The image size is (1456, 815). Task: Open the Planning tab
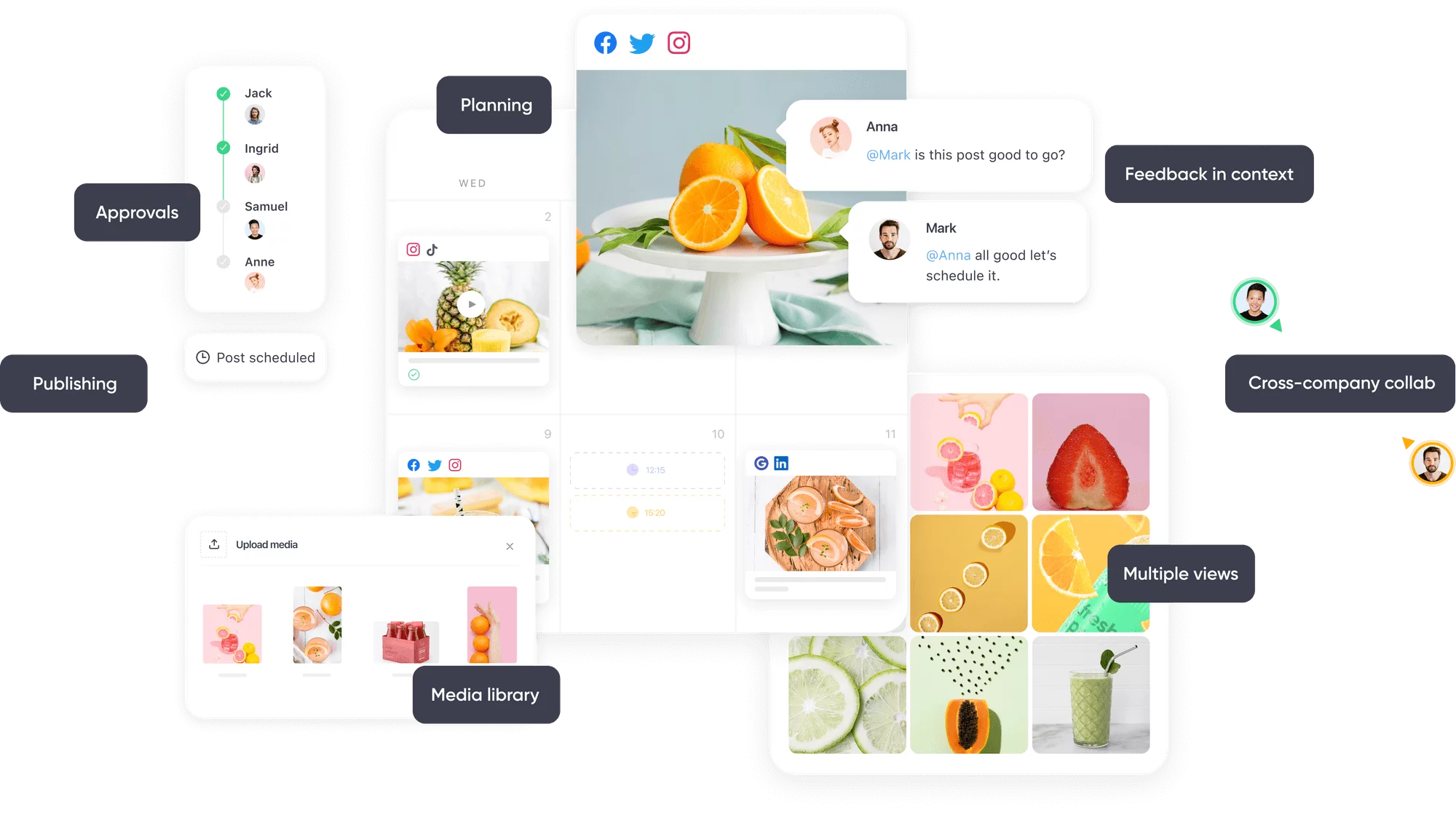496,104
